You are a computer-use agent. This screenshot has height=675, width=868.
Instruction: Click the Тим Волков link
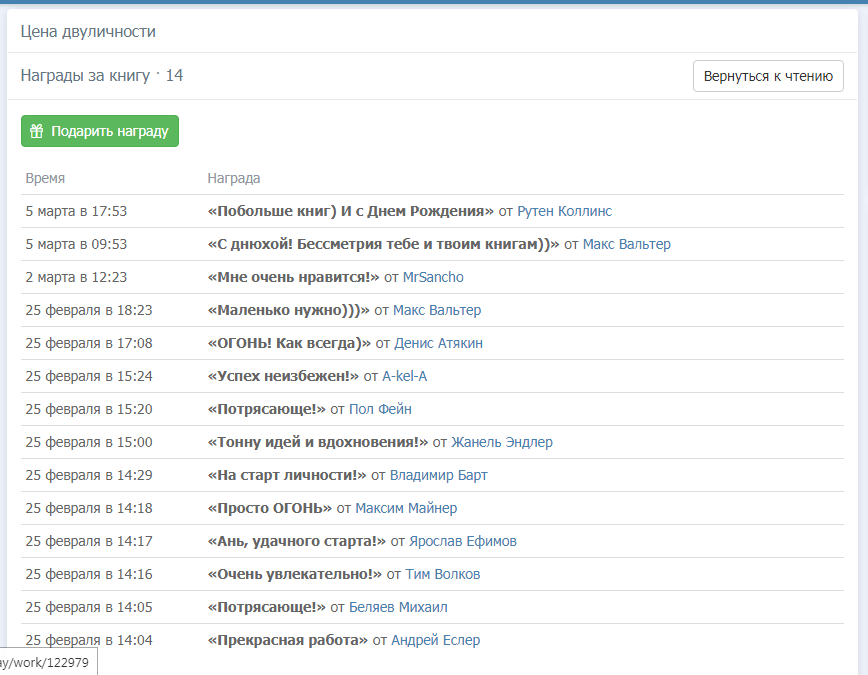click(x=442, y=574)
